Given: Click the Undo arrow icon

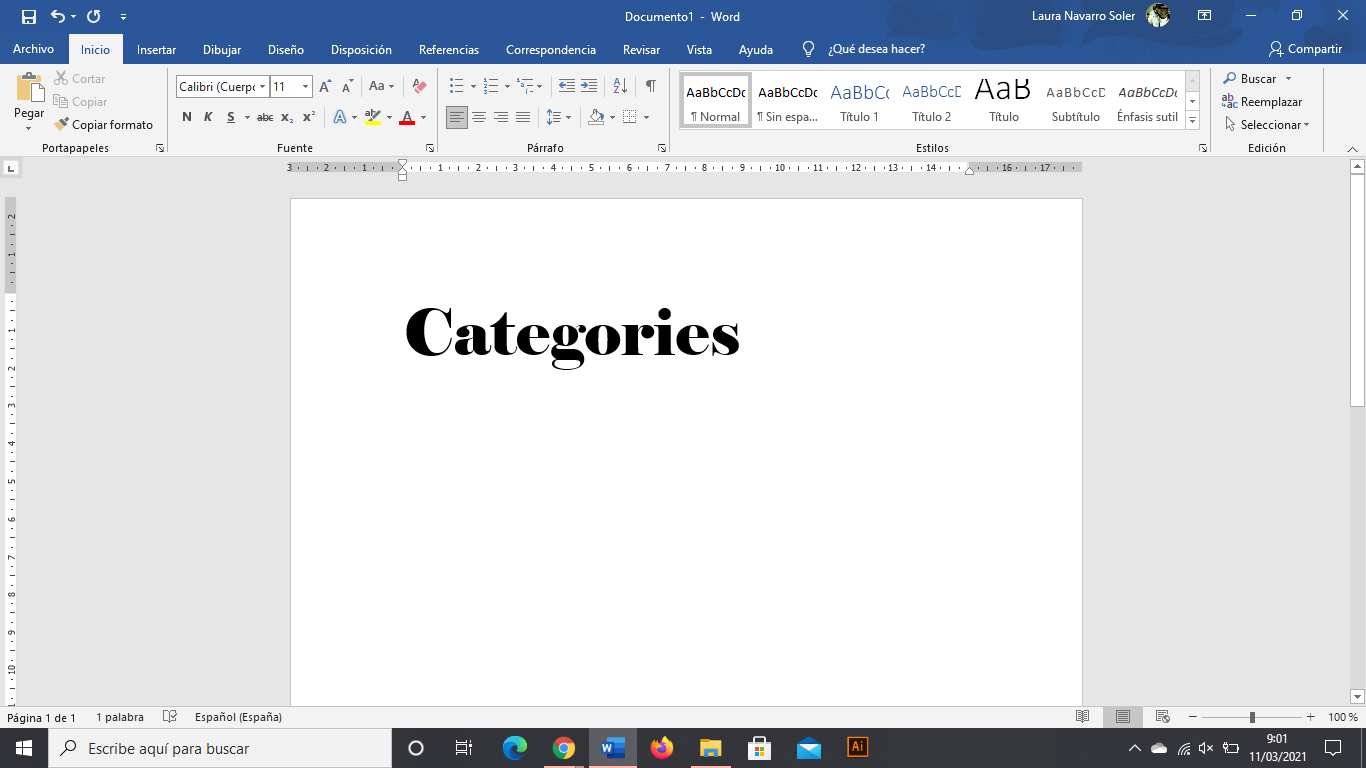Looking at the screenshot, I should pos(58,16).
